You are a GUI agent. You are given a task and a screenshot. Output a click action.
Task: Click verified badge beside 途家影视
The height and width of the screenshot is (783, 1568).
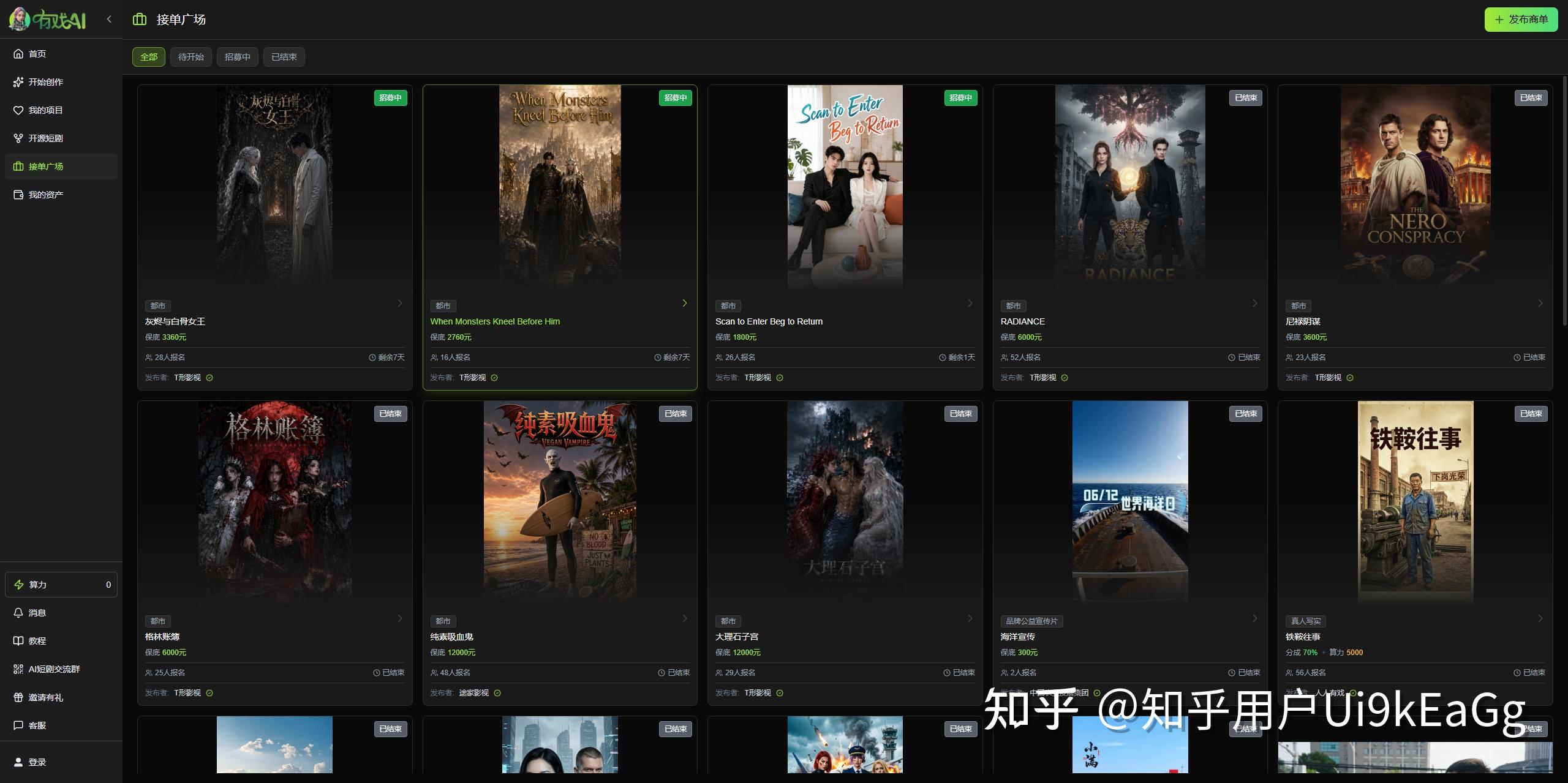point(497,693)
